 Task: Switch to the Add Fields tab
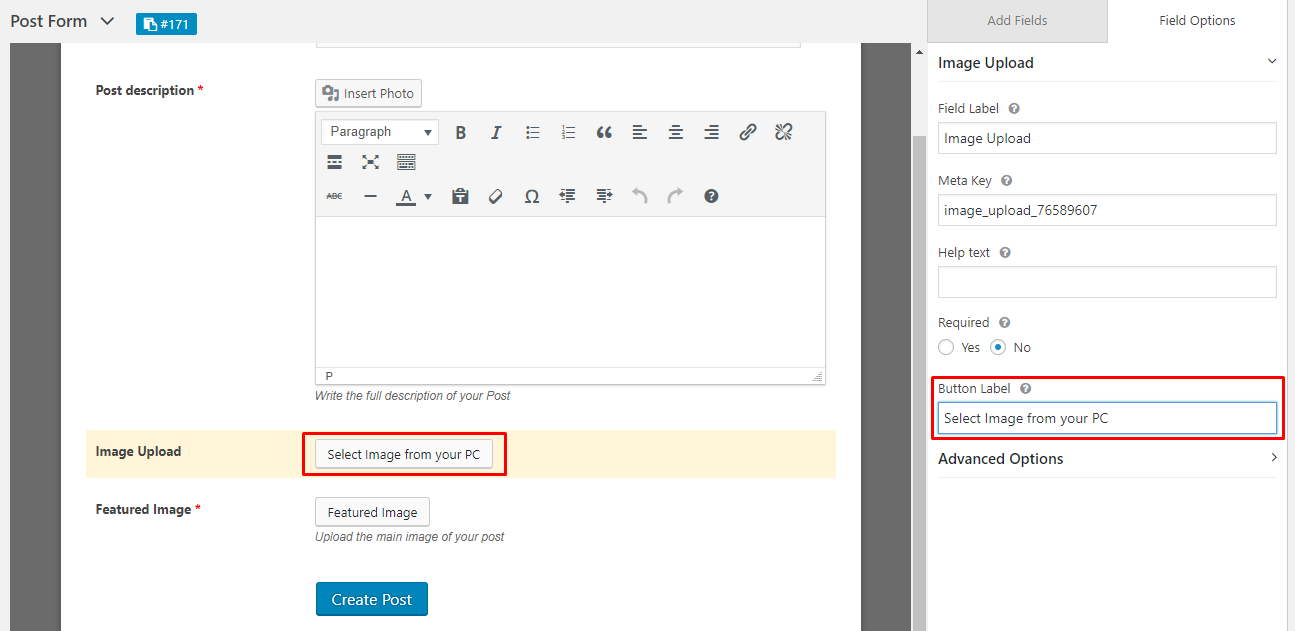(x=1017, y=20)
